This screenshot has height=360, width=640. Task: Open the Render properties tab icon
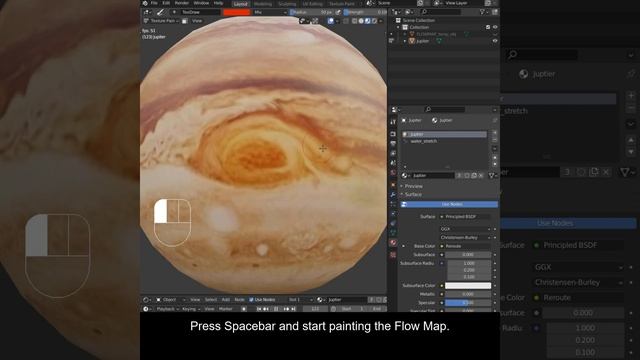tap(393, 134)
